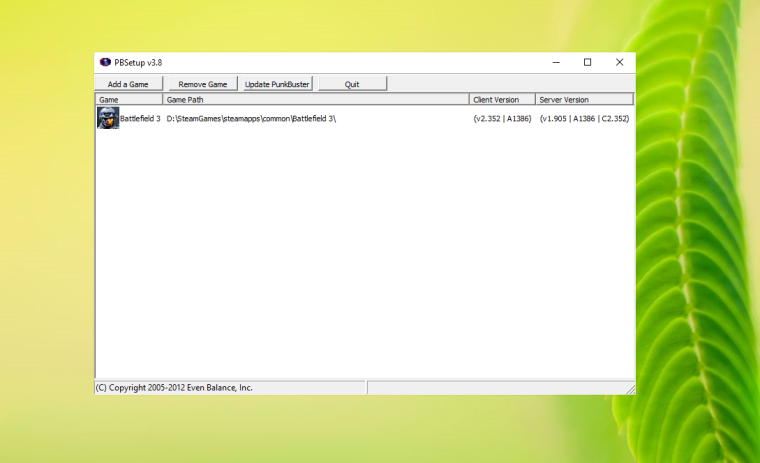This screenshot has width=760, height=463.
Task: Click the Client Version column header
Action: 503,99
